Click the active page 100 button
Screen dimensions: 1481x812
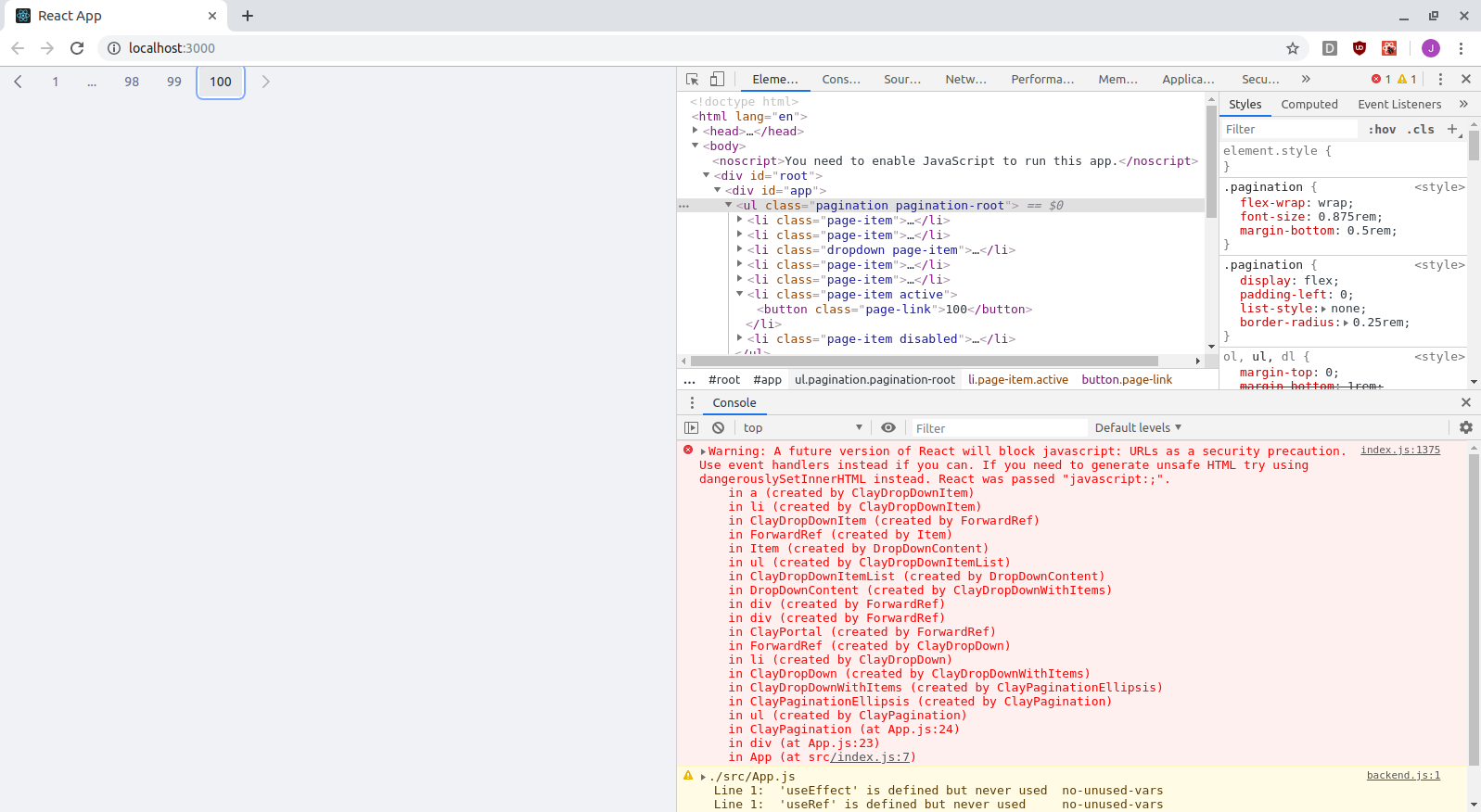pyautogui.click(x=221, y=82)
